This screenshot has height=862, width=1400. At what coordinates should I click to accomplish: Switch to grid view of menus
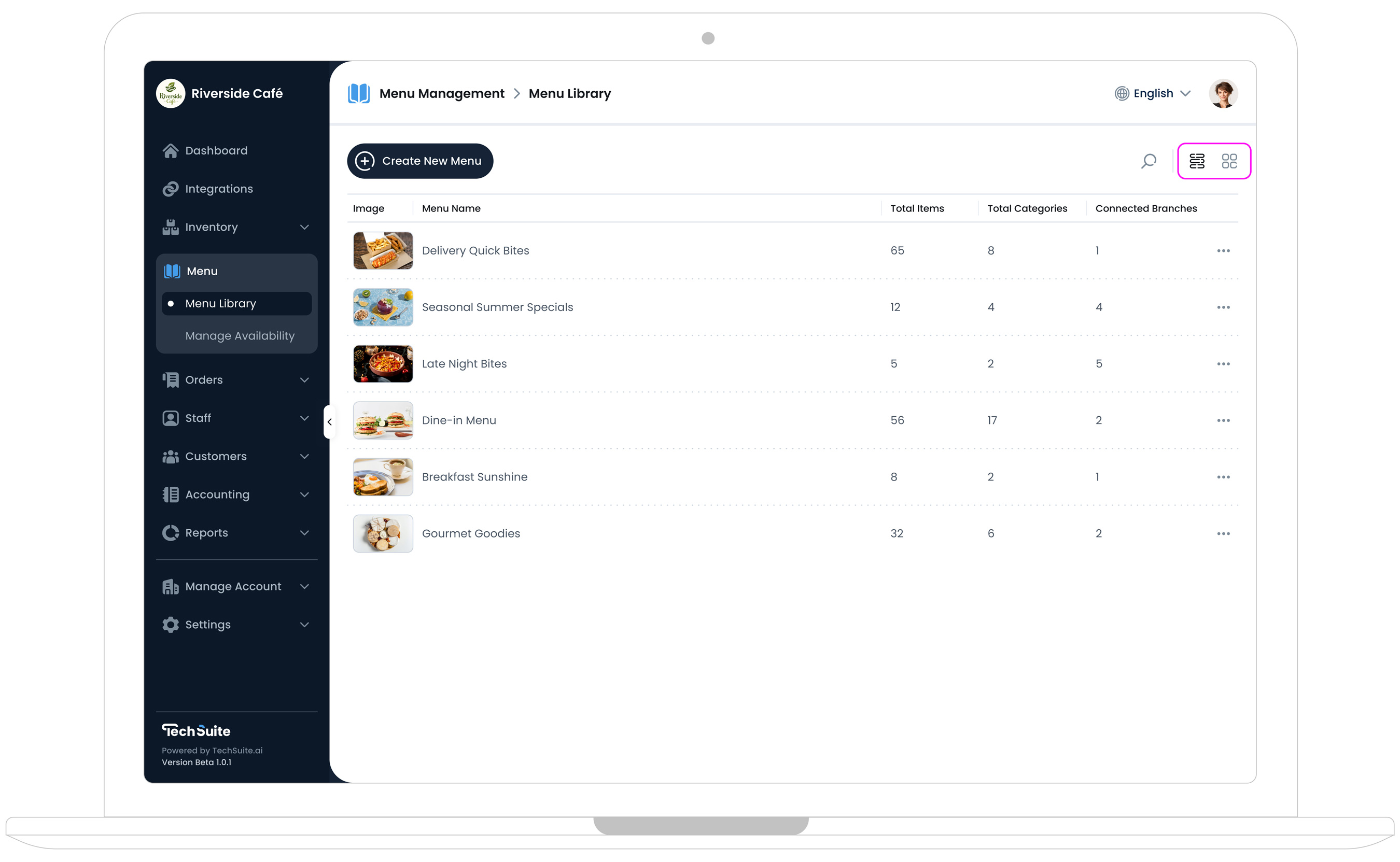(x=1230, y=161)
